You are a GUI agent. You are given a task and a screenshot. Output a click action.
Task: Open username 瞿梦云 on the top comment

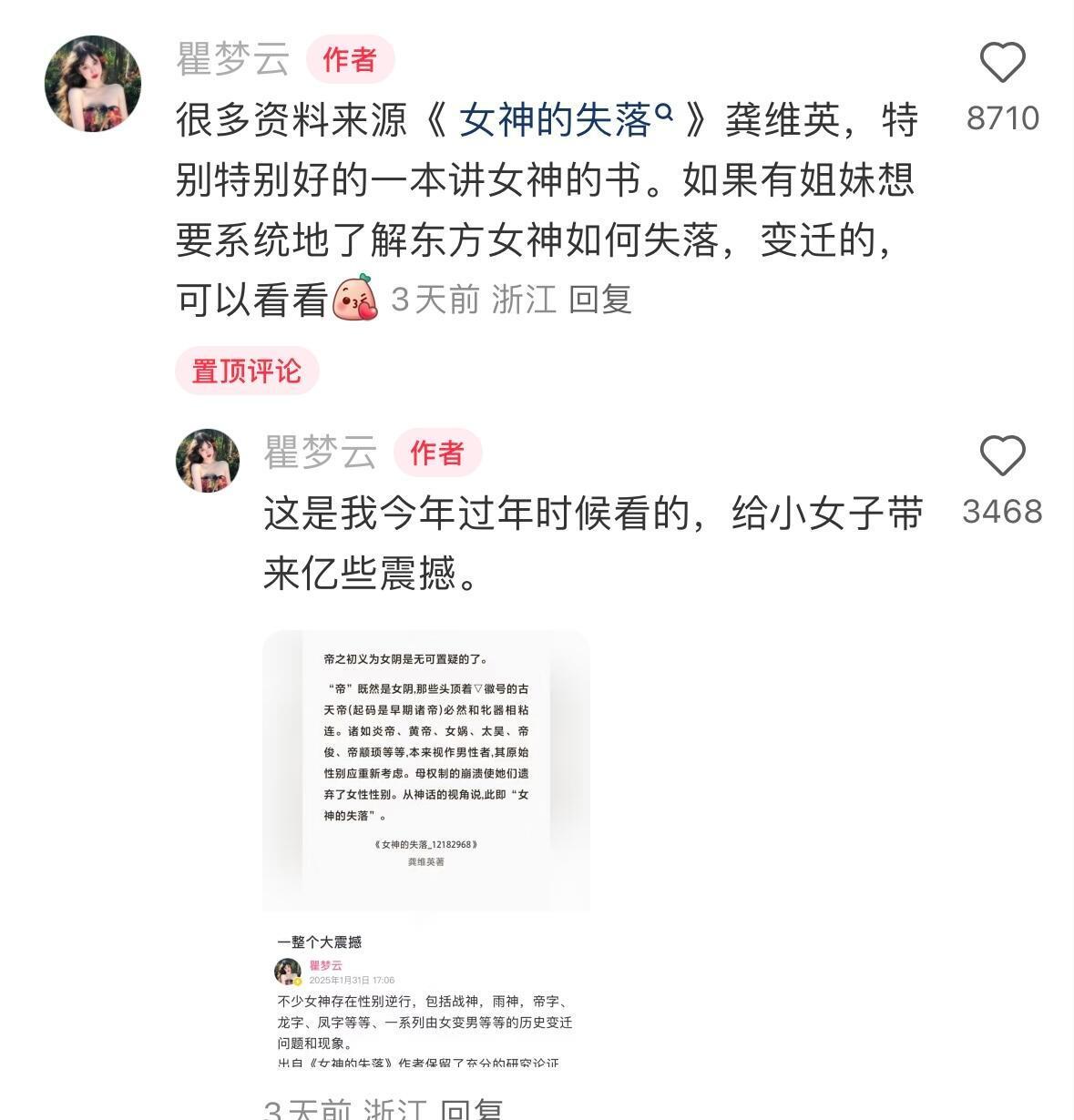coord(233,60)
